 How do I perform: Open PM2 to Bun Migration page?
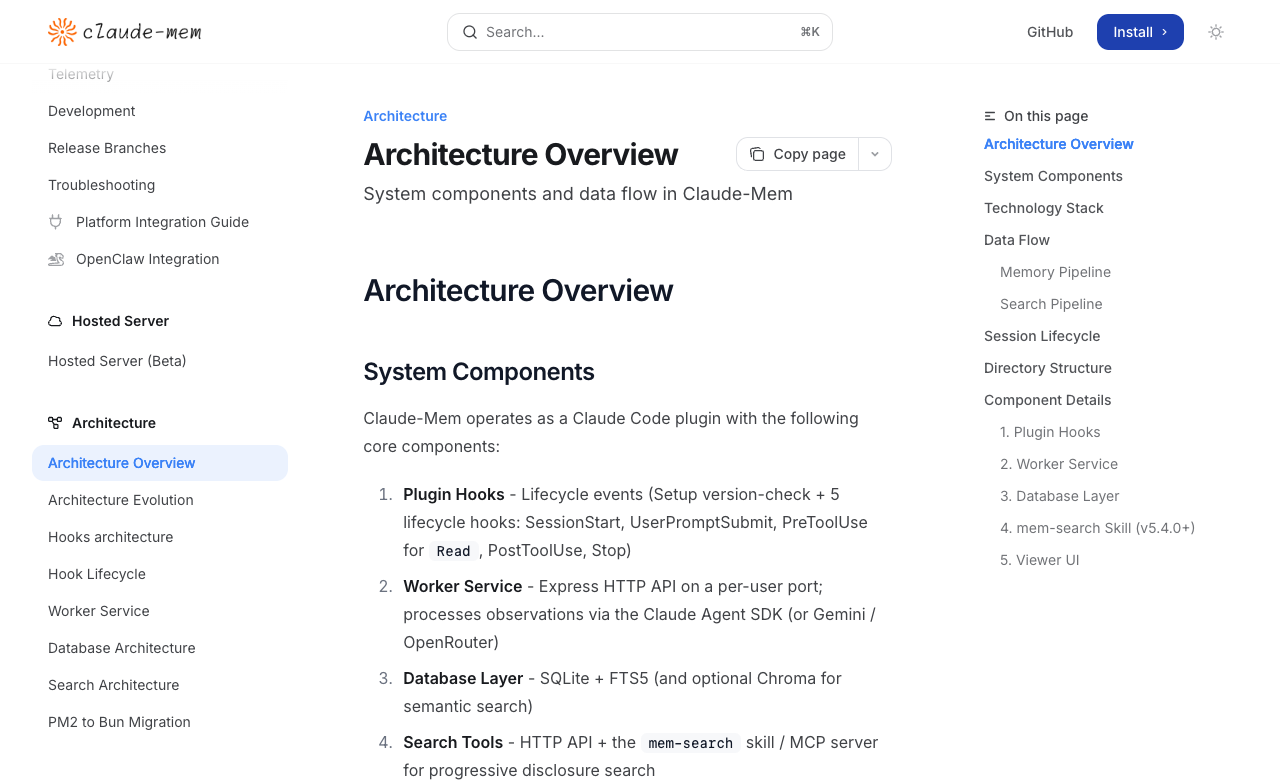pyautogui.click(x=119, y=722)
